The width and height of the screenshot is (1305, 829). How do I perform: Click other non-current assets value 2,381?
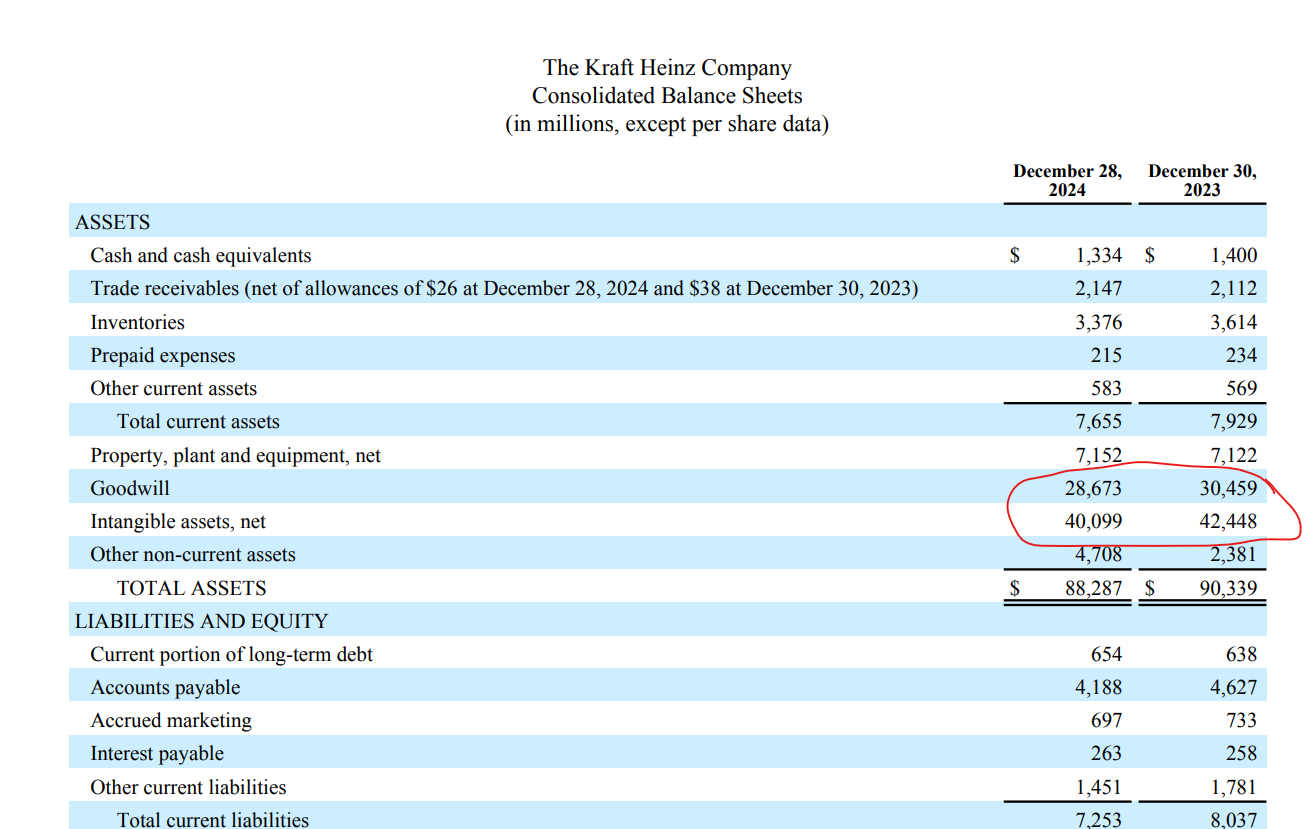pos(1234,554)
